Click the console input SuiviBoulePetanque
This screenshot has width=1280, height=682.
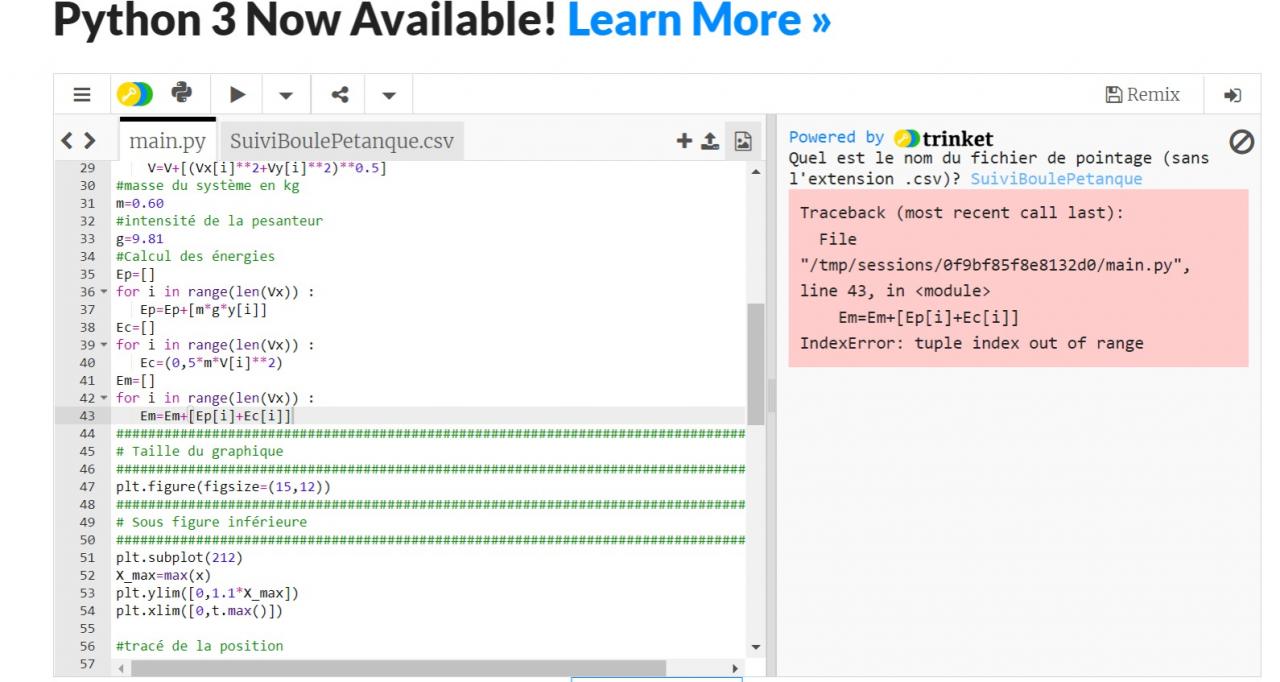(x=1056, y=179)
